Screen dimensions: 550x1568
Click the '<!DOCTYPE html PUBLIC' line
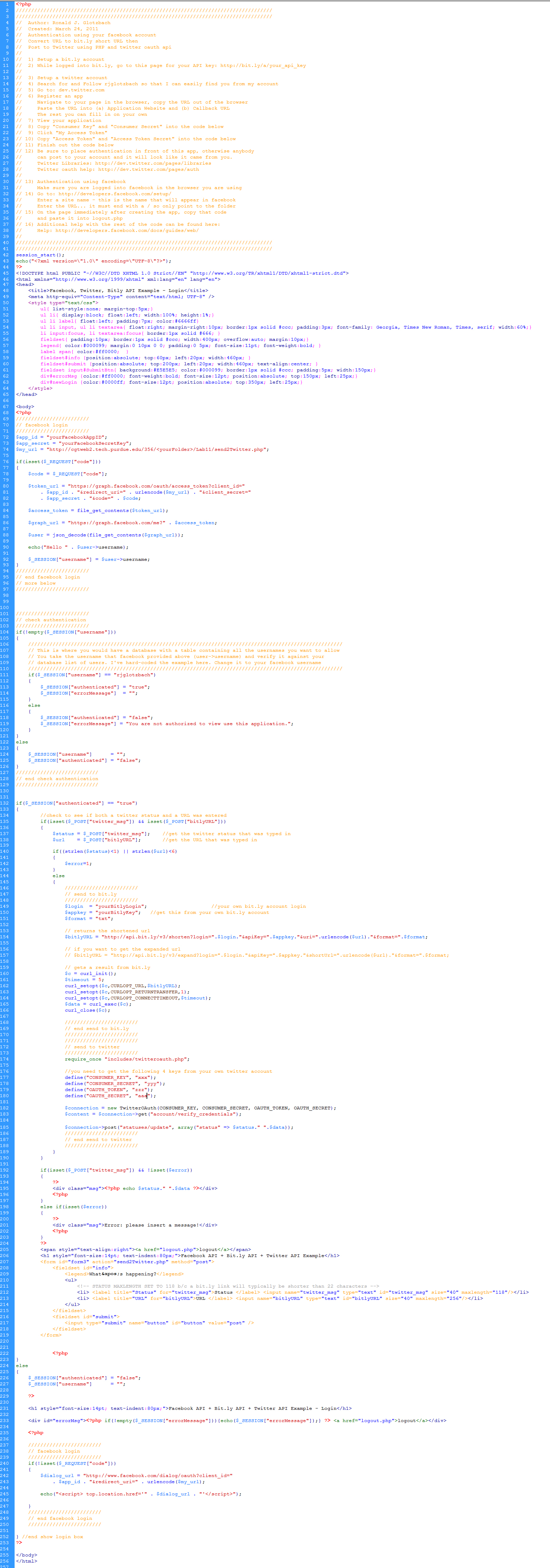[183, 273]
